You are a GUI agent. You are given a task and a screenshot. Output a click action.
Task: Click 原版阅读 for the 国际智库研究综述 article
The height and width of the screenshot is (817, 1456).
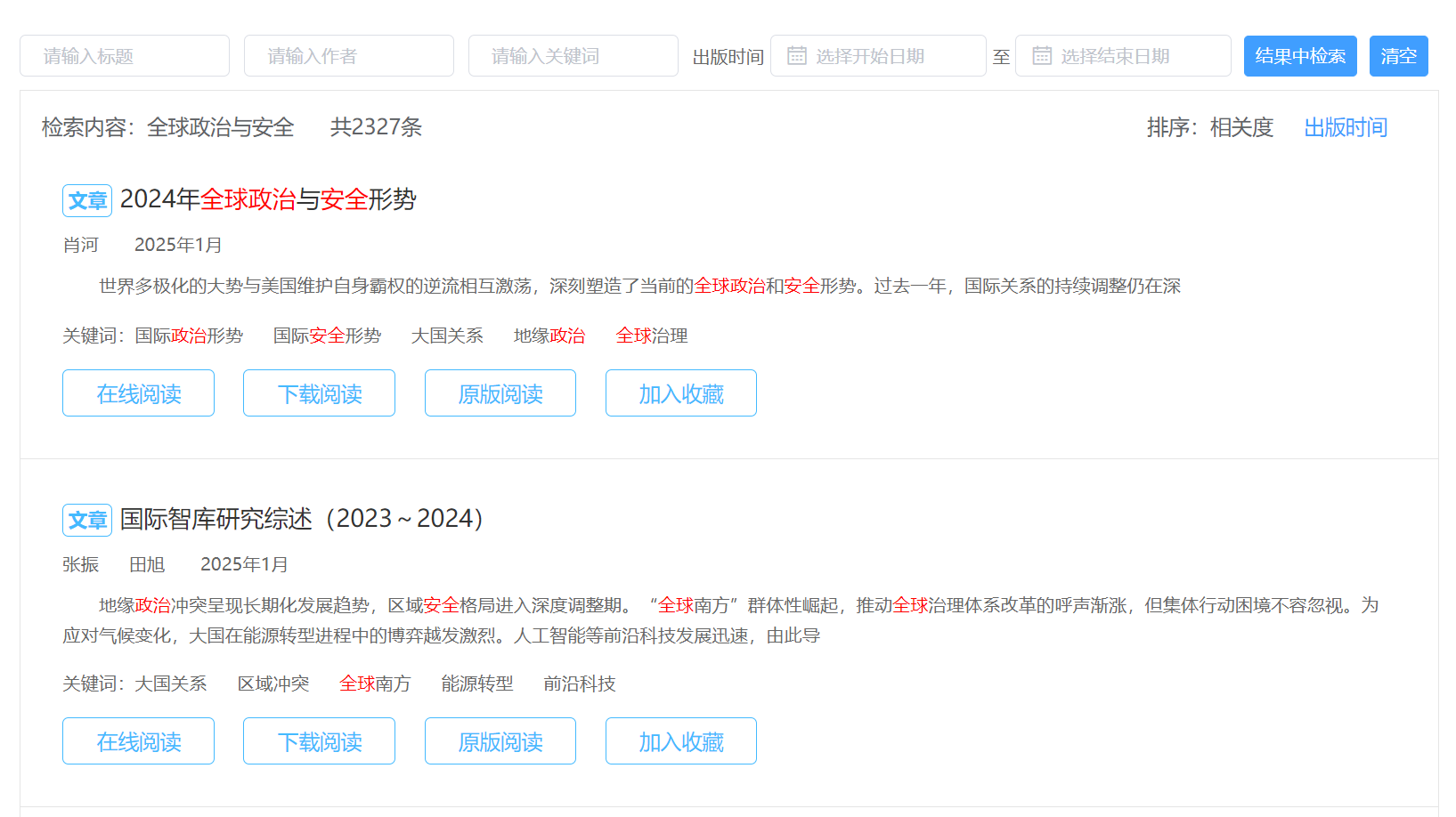500,741
